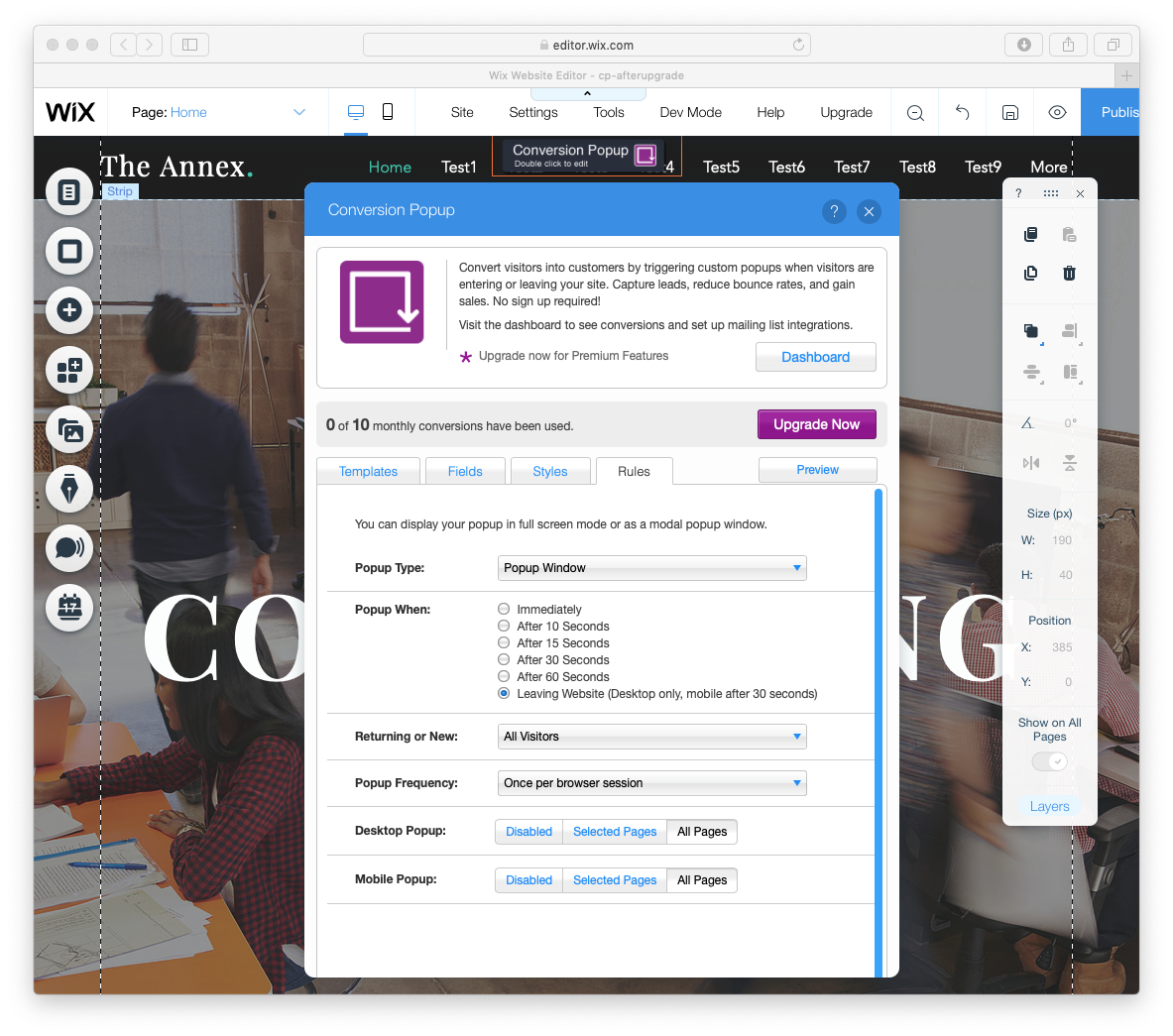Select After 10 Seconds radio option
This screenshot has height=1036, width=1173.
click(504, 627)
